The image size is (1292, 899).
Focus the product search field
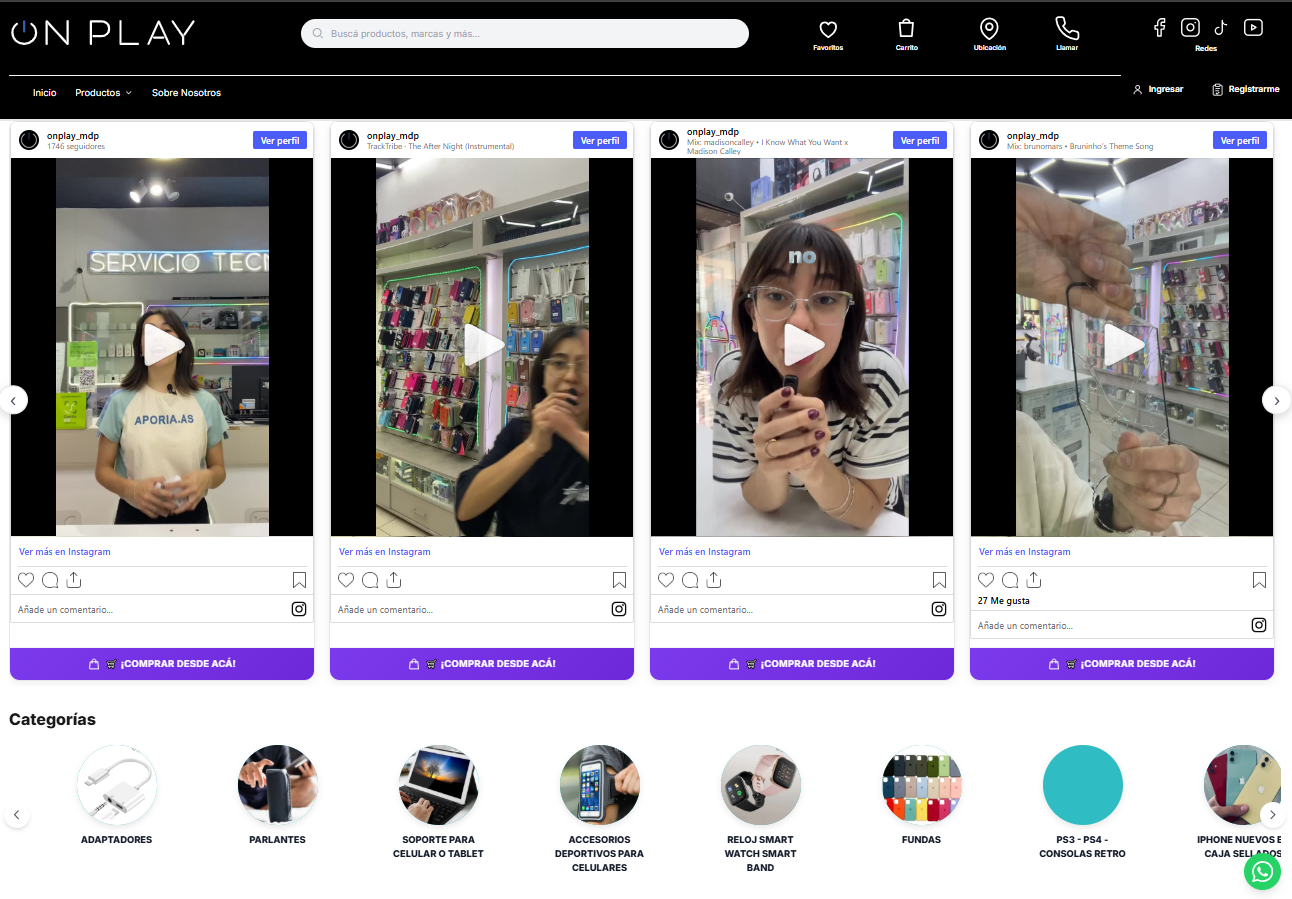pyautogui.click(x=525, y=33)
